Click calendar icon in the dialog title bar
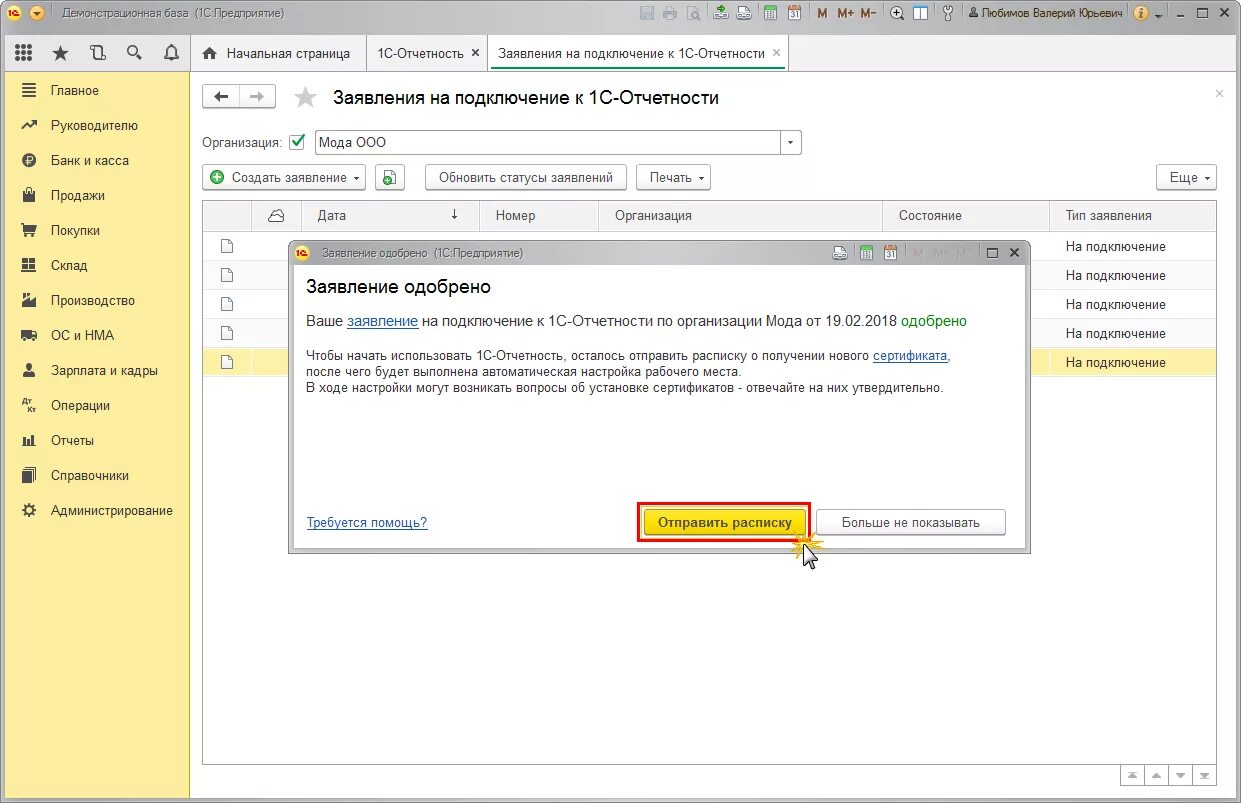 [890, 253]
